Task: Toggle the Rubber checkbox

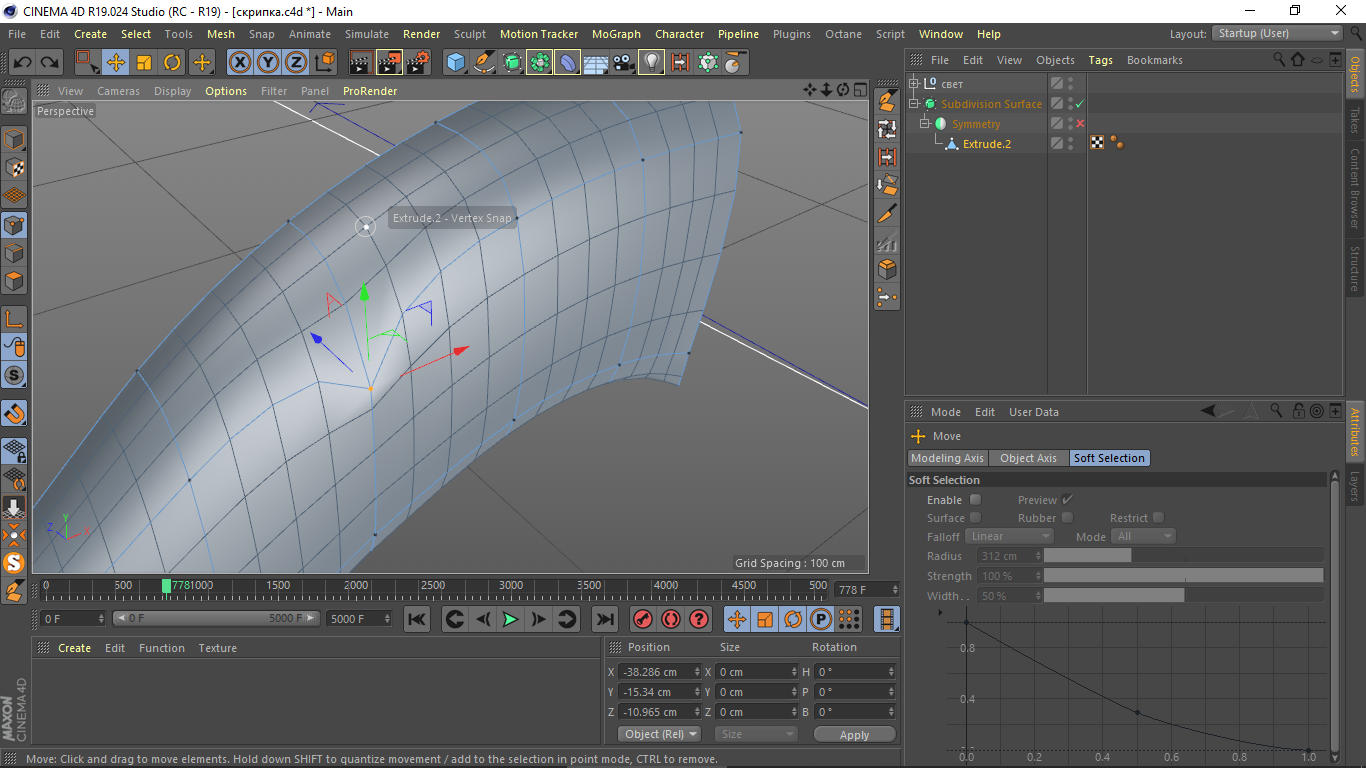Action: (x=1067, y=517)
